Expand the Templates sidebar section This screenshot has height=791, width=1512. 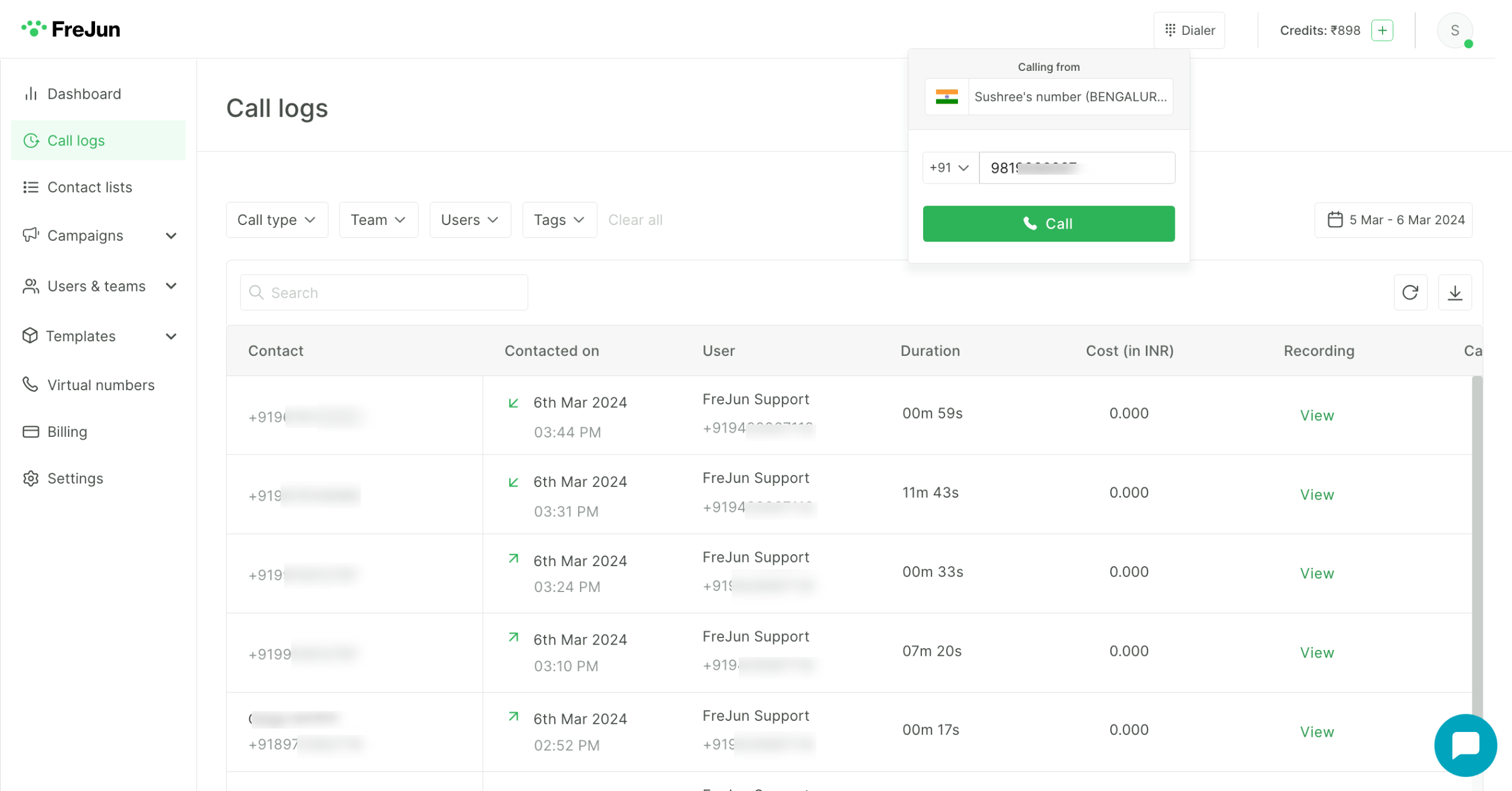(x=171, y=336)
